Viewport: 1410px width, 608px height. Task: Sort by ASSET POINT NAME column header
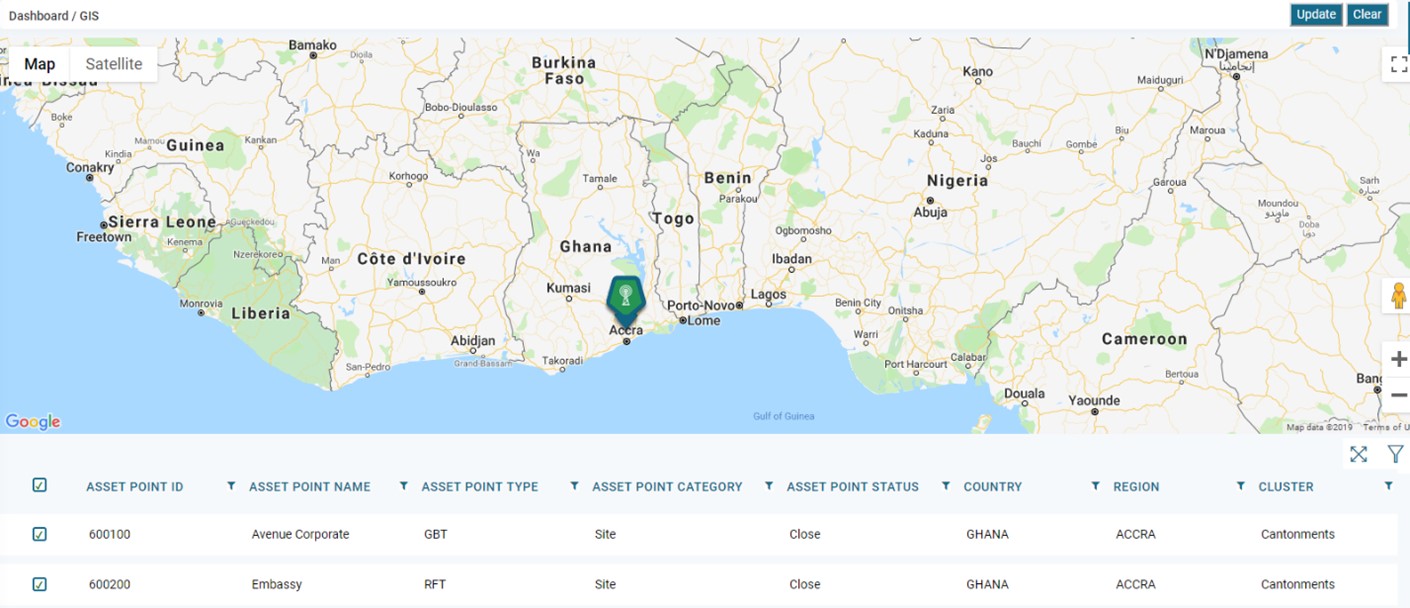point(310,487)
